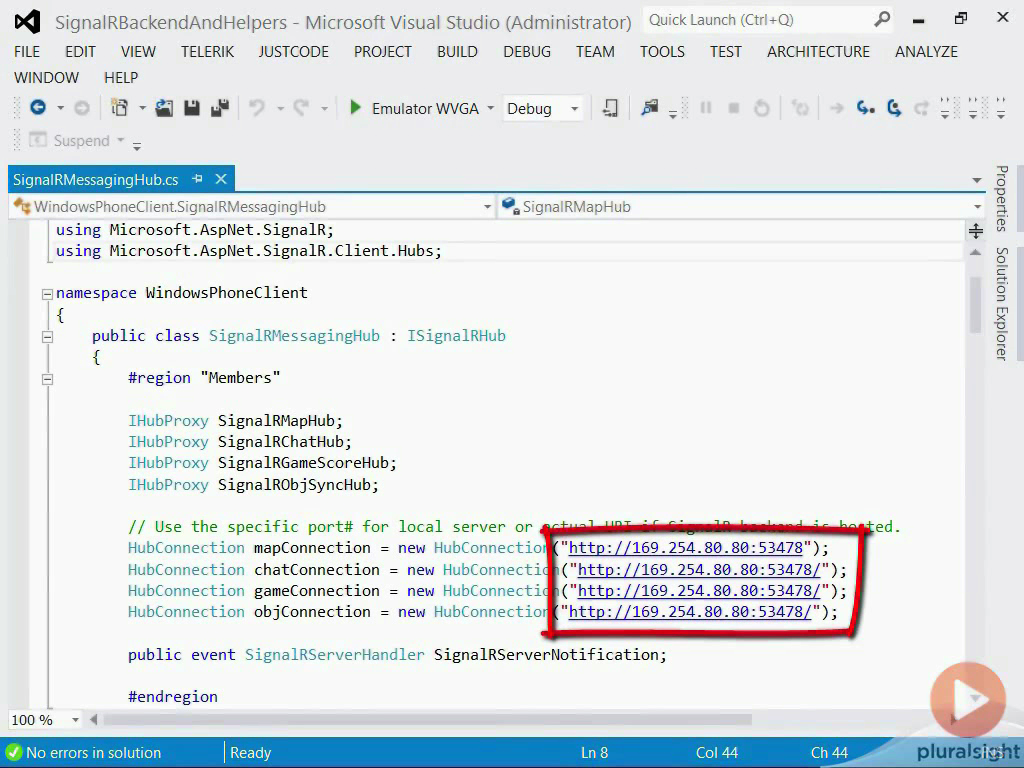Click the device window icon after Debug
The height and width of the screenshot is (768, 1024).
tap(610, 108)
